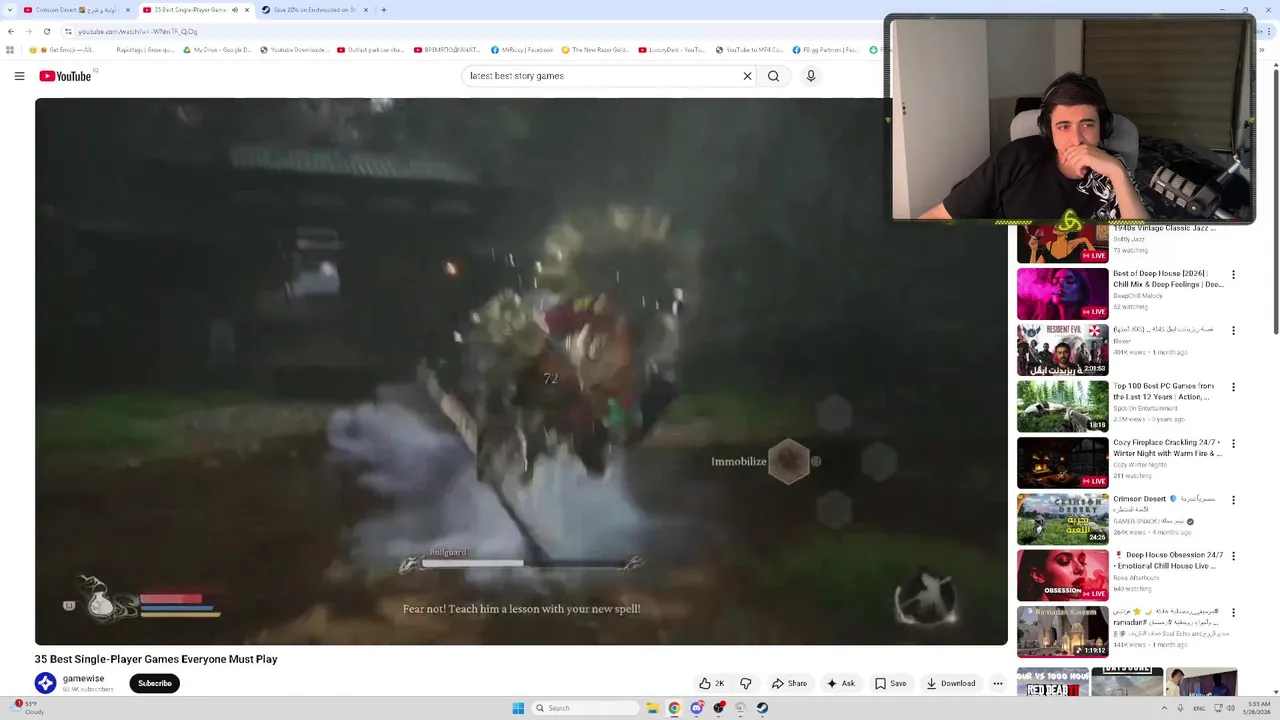The image size is (1280, 720).
Task: Open Deep House Obsession 24/7 thumbnail
Action: tap(1062, 575)
